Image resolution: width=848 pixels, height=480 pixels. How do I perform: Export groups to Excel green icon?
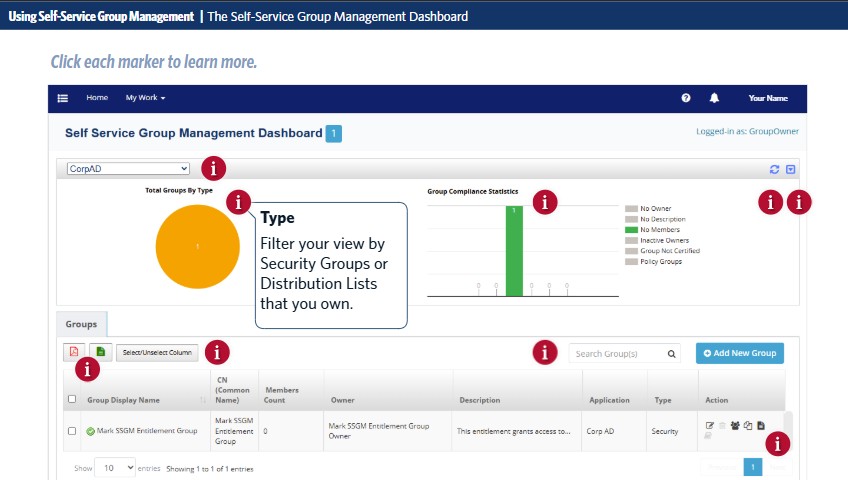click(x=101, y=352)
